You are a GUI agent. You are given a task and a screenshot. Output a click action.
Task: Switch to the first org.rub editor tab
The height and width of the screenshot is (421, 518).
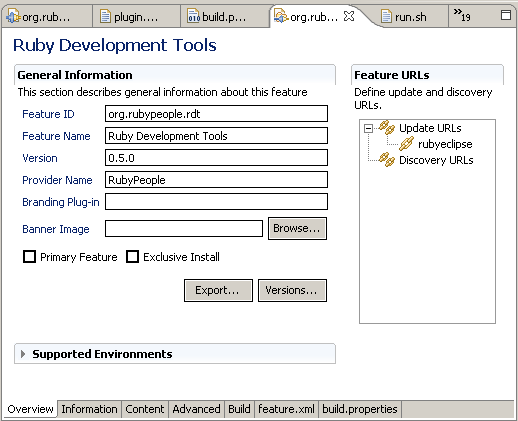pyautogui.click(x=46, y=17)
